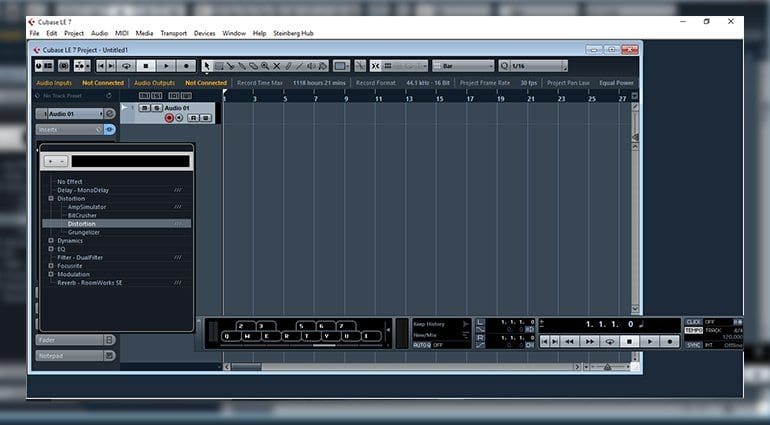
Task: Choose Delay - MonoDelay effect
Action: [83, 190]
